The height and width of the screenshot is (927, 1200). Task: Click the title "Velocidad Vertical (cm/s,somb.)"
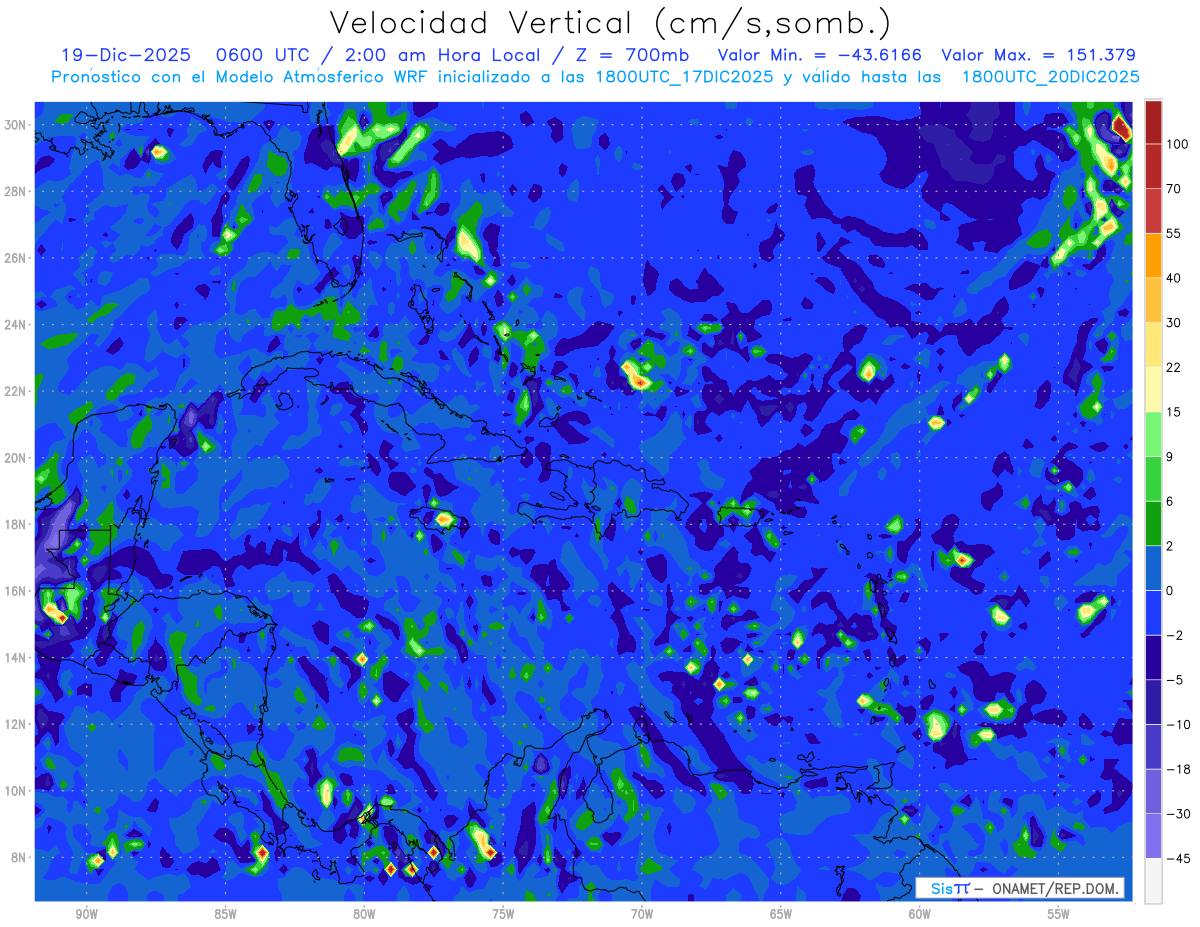coord(610,23)
